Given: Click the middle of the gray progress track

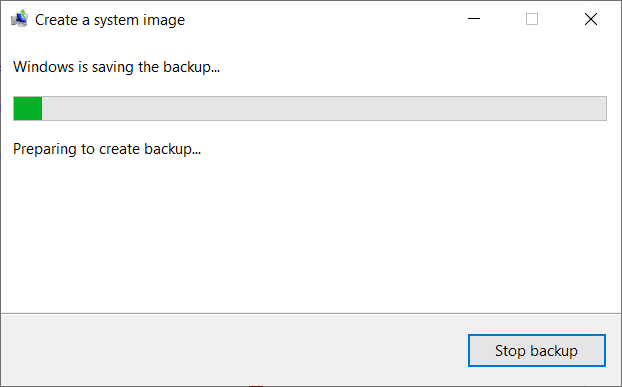Looking at the screenshot, I should 324,108.
